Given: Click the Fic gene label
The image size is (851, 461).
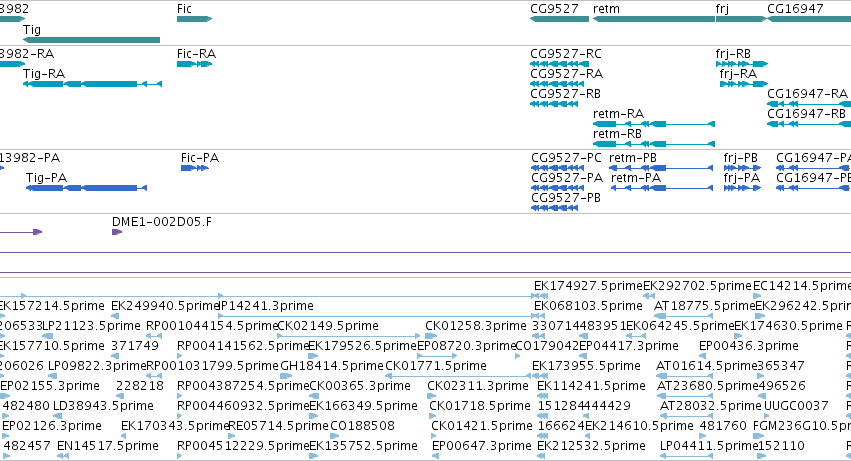Looking at the screenshot, I should pyautogui.click(x=185, y=9).
